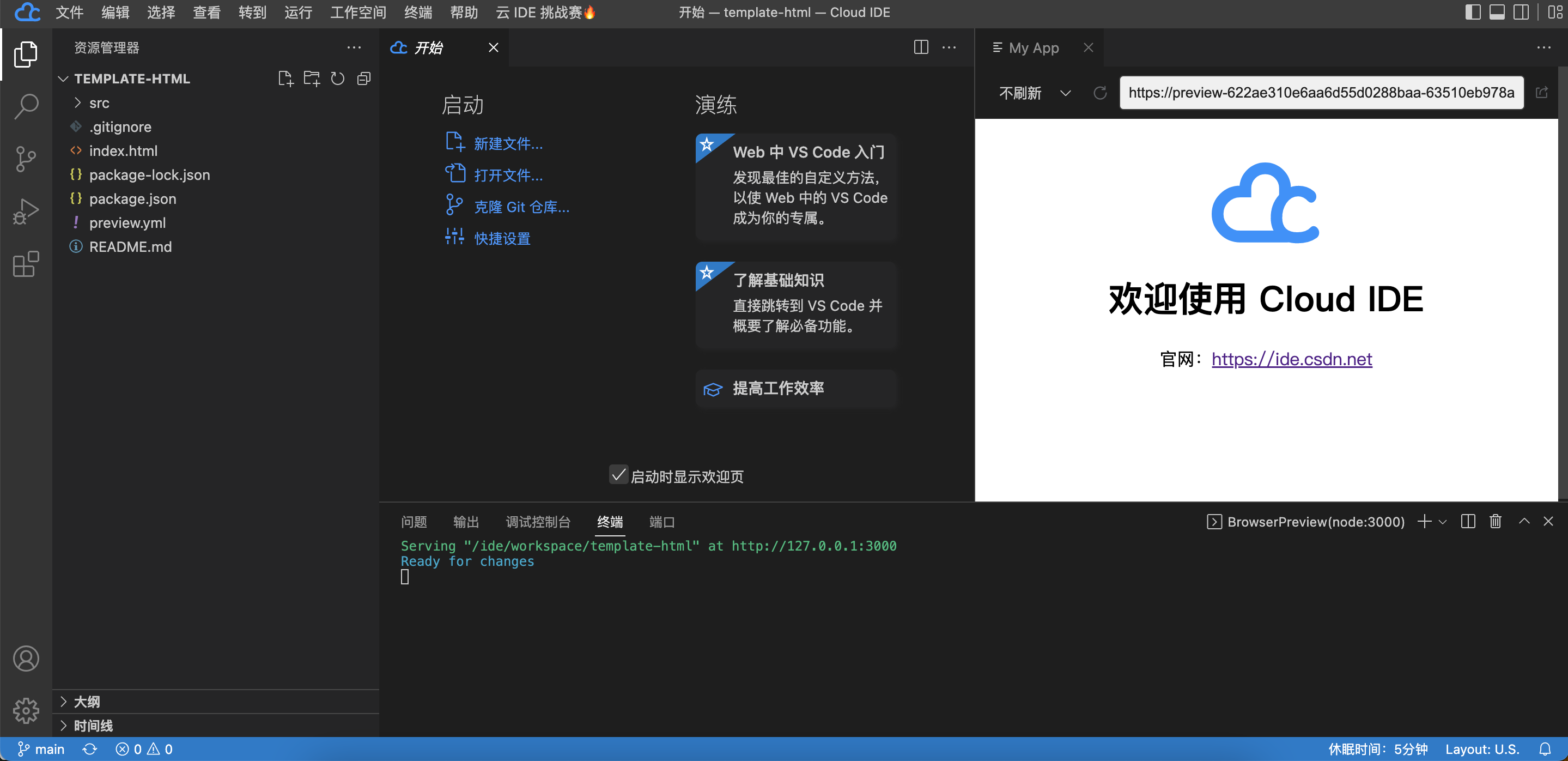This screenshot has width=1568, height=761.
Task: Open the Search view in activity bar
Action: point(26,106)
